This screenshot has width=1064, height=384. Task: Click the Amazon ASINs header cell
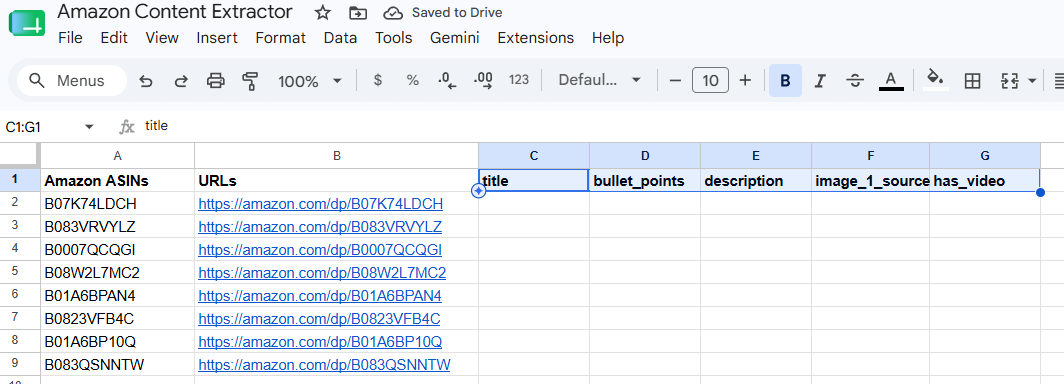(x=117, y=181)
